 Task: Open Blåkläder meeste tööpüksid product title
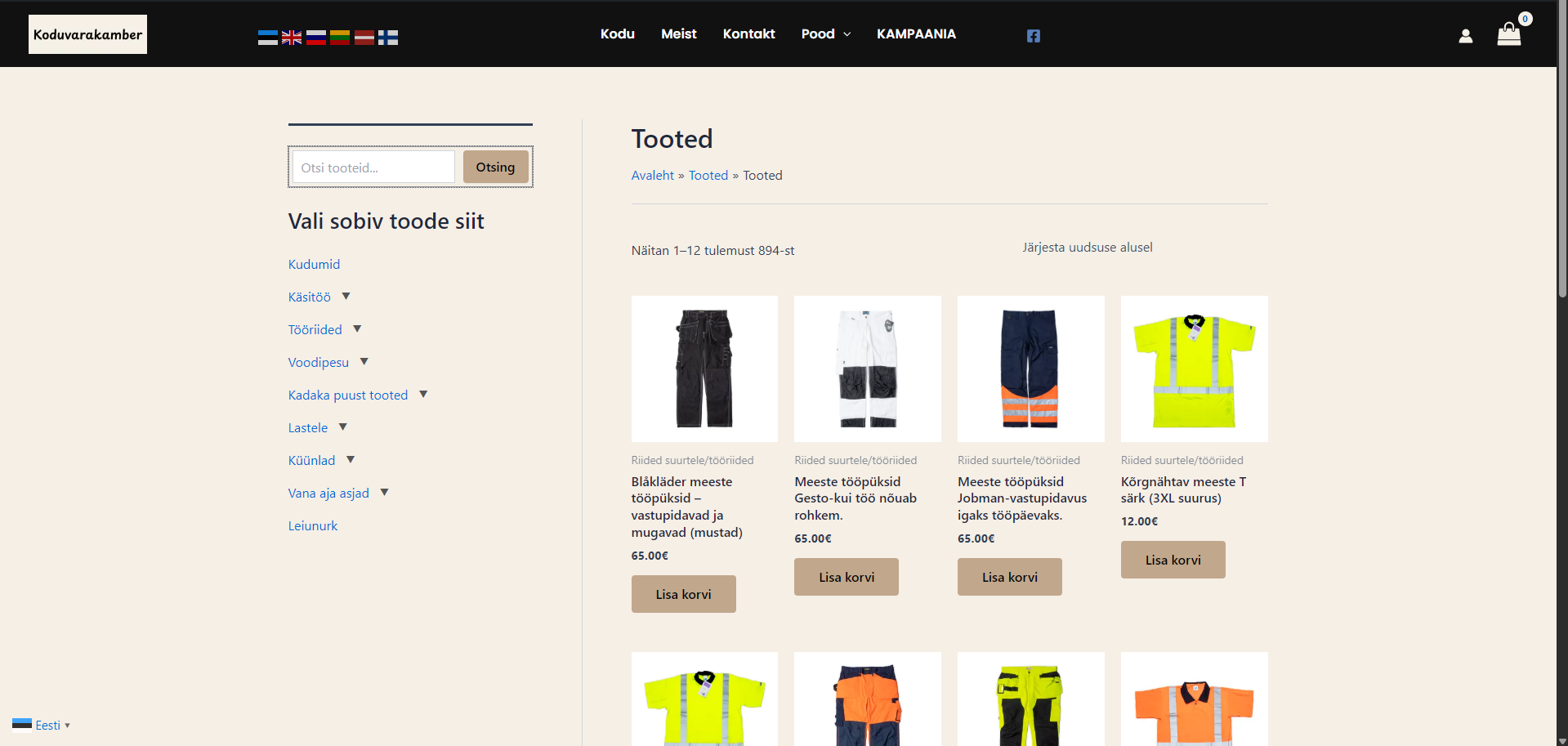coord(687,507)
